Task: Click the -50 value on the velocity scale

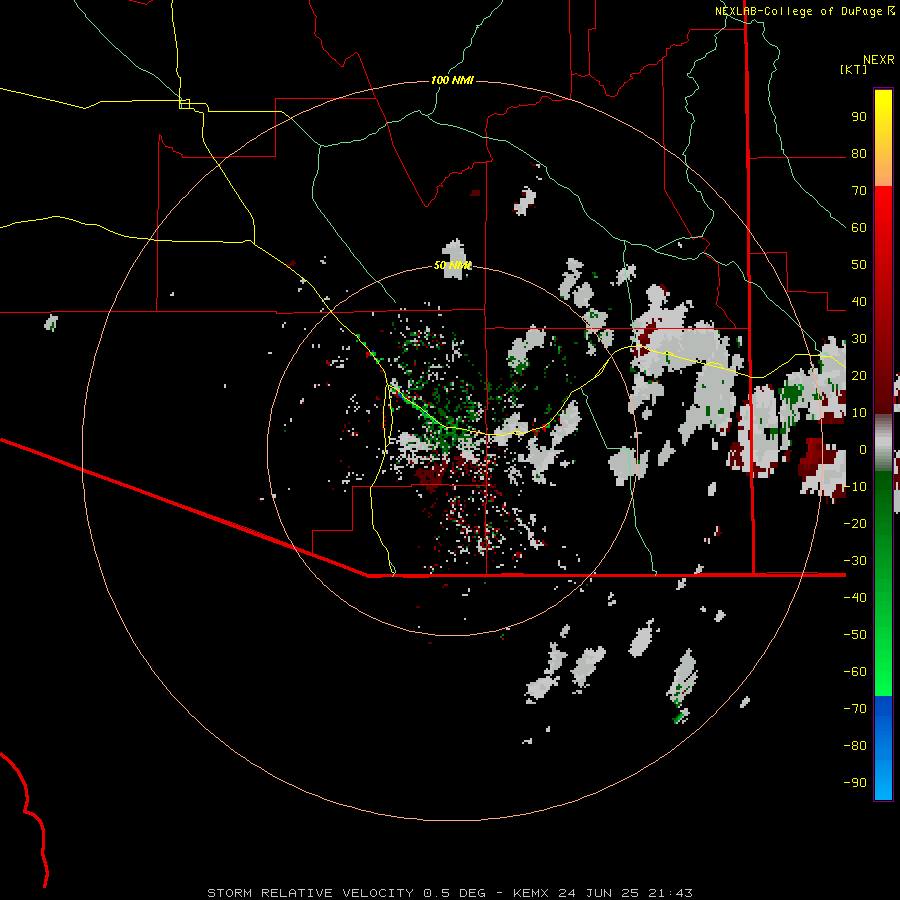Action: coord(855,635)
